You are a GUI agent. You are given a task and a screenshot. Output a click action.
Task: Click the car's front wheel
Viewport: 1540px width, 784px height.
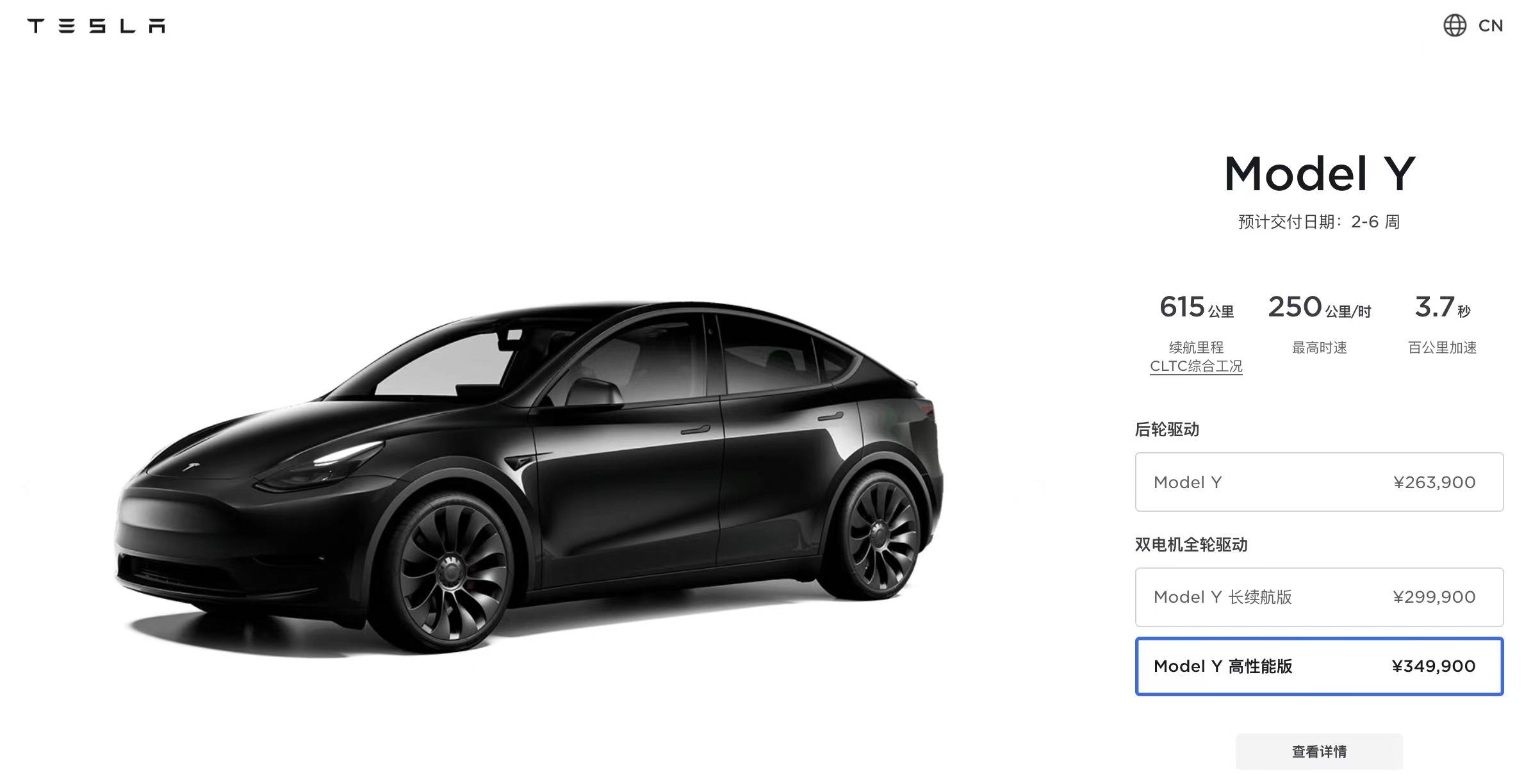coord(453,572)
